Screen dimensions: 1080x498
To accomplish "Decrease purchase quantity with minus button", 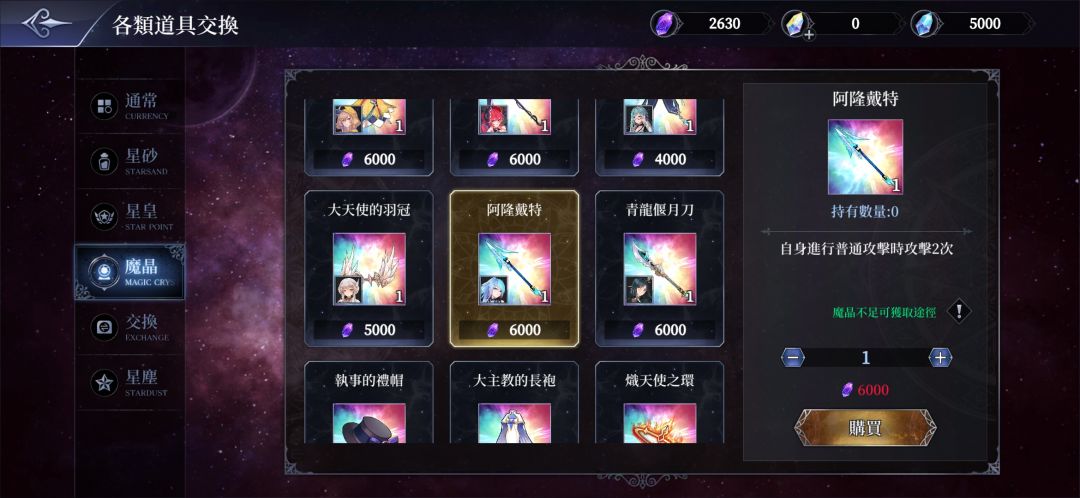I will click(x=793, y=357).
